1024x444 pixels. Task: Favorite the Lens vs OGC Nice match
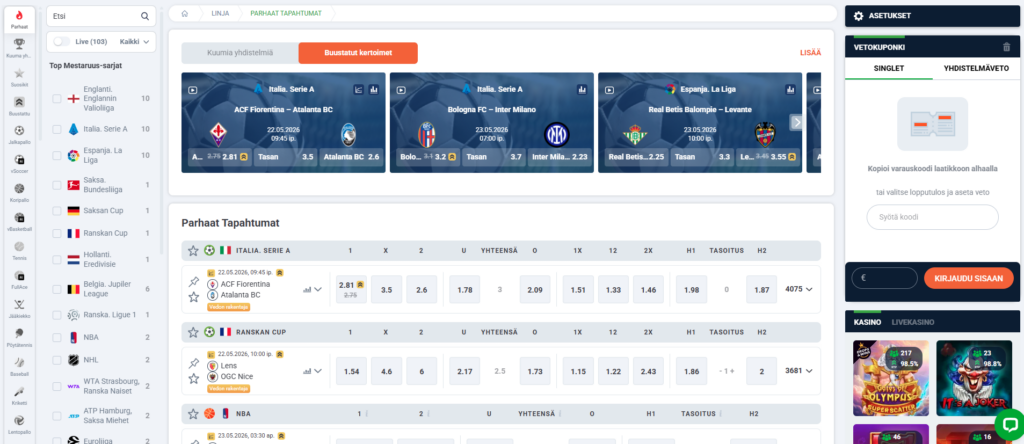193,379
